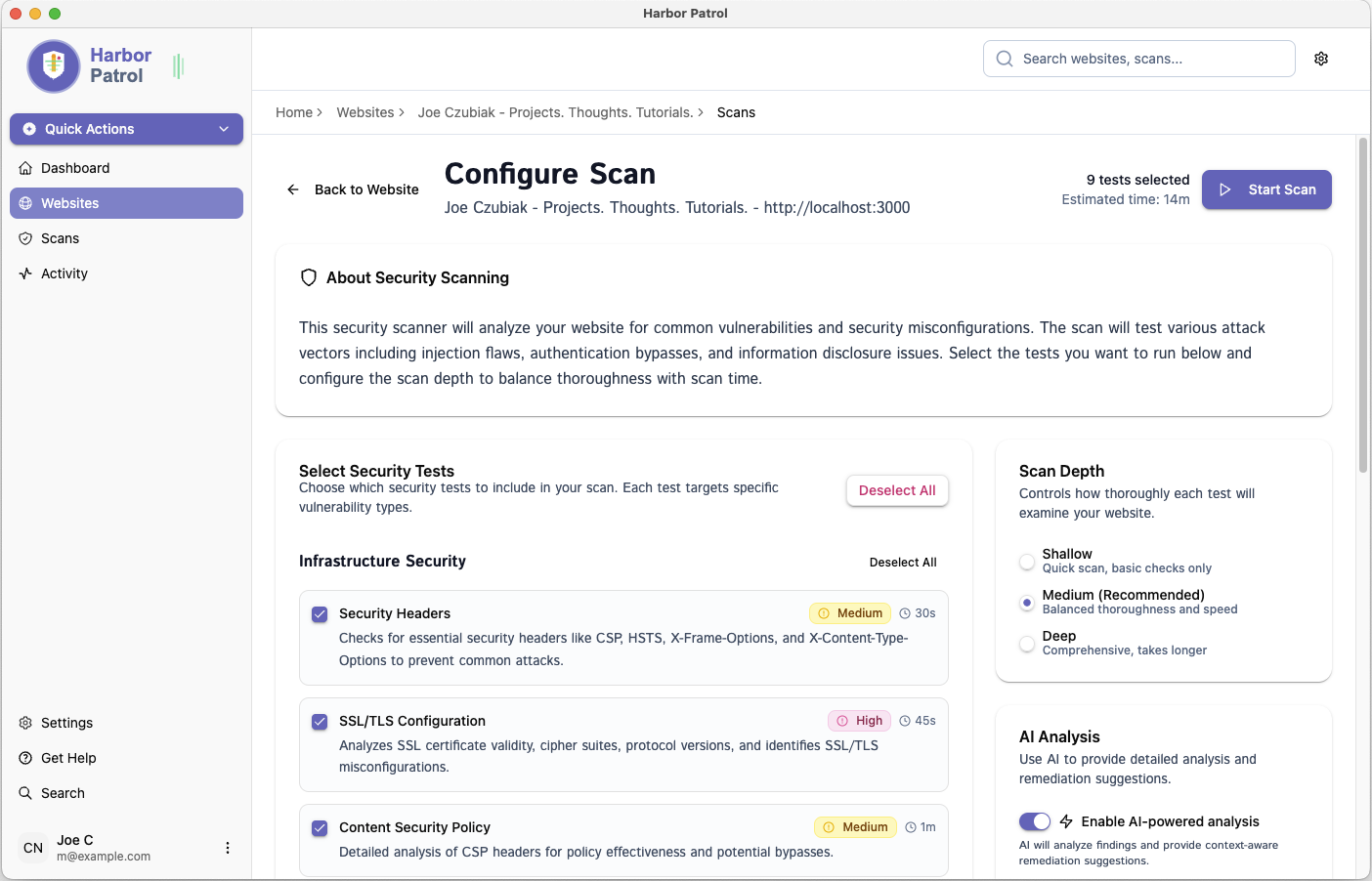
Task: Click the search websites input field
Action: point(1138,59)
